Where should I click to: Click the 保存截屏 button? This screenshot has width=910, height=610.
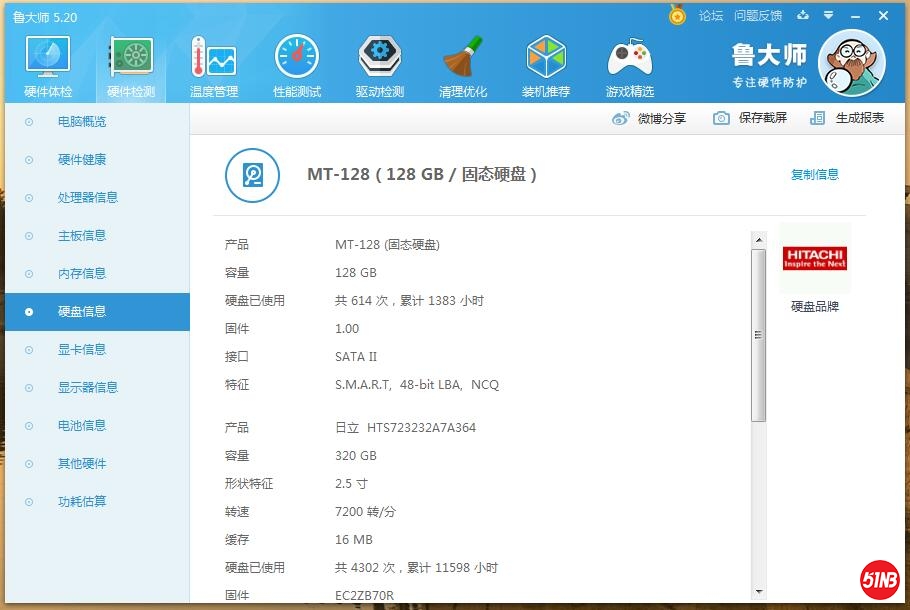click(750, 118)
